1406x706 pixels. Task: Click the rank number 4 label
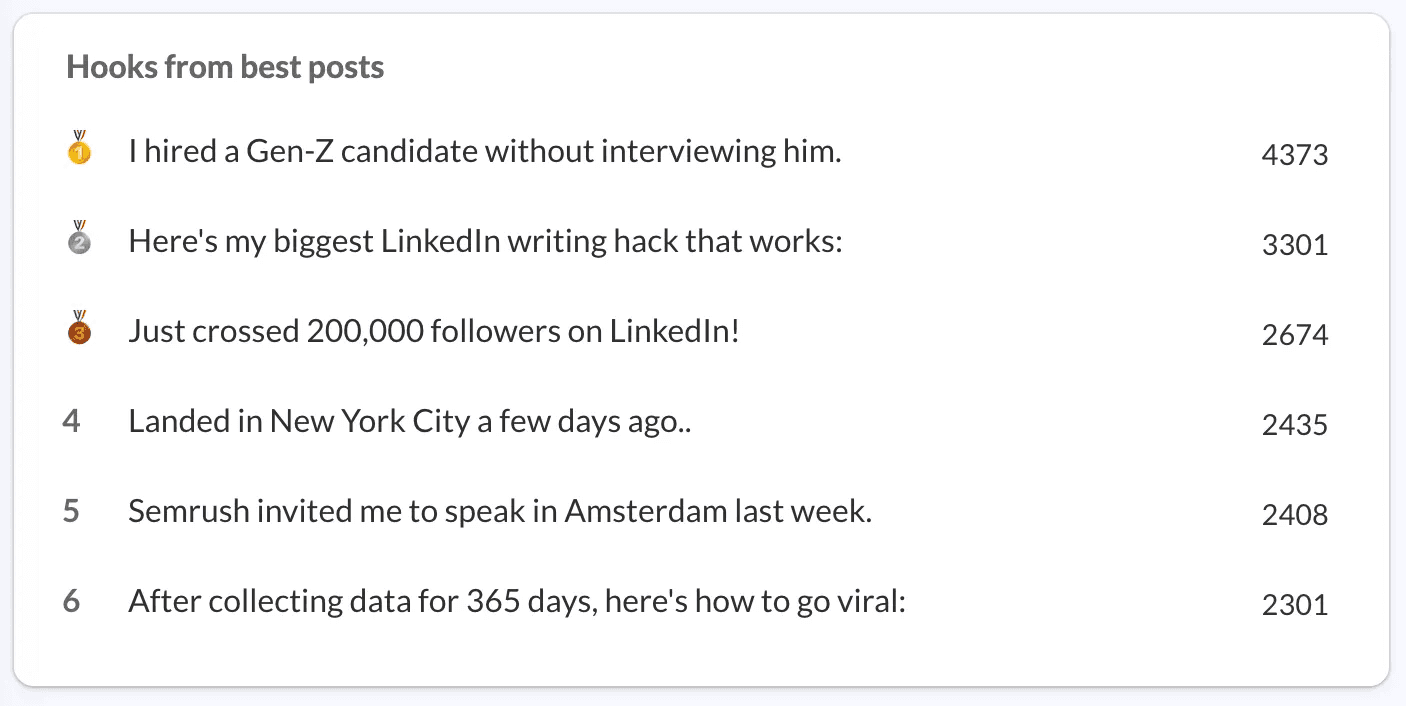[x=71, y=421]
